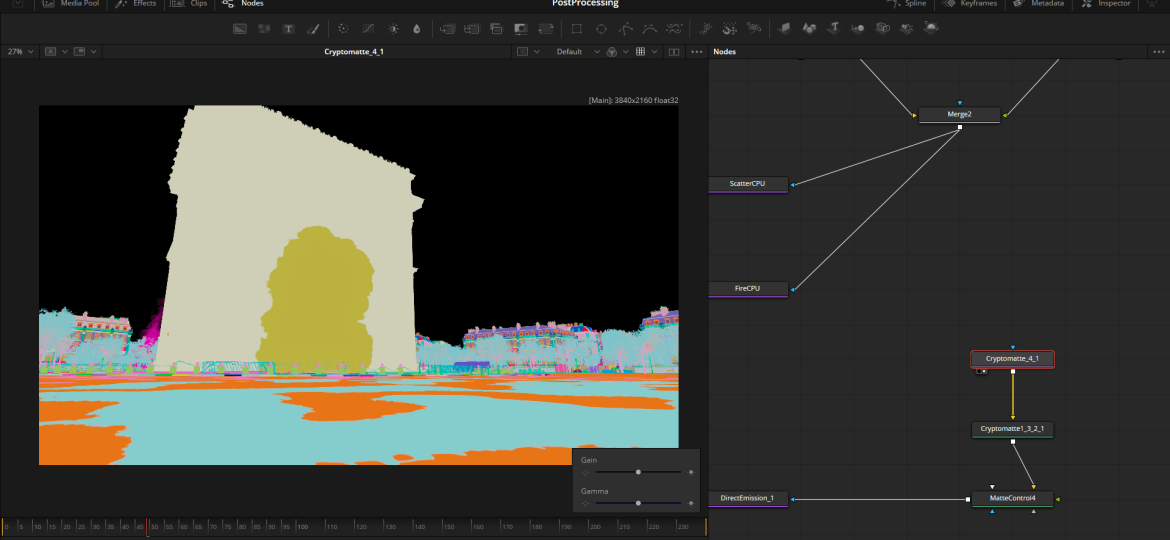Toggle the Inspector panel
1170x540 pixels.
coord(1107,4)
